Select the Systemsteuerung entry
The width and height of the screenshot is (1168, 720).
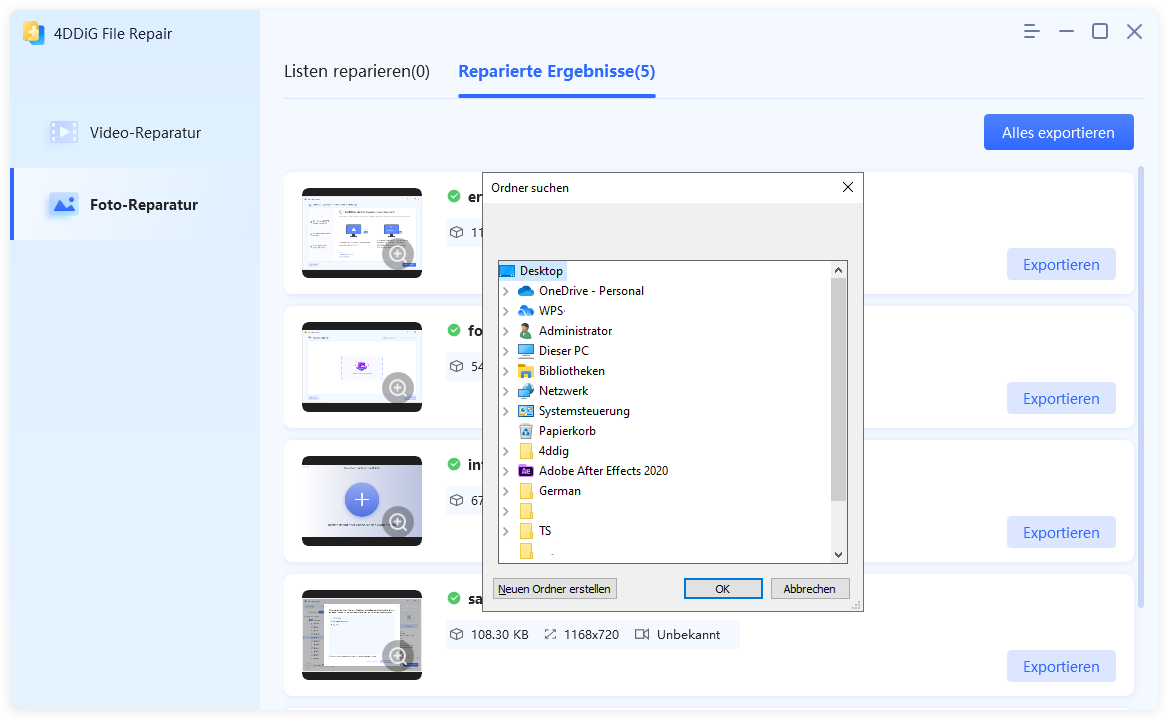pos(586,411)
